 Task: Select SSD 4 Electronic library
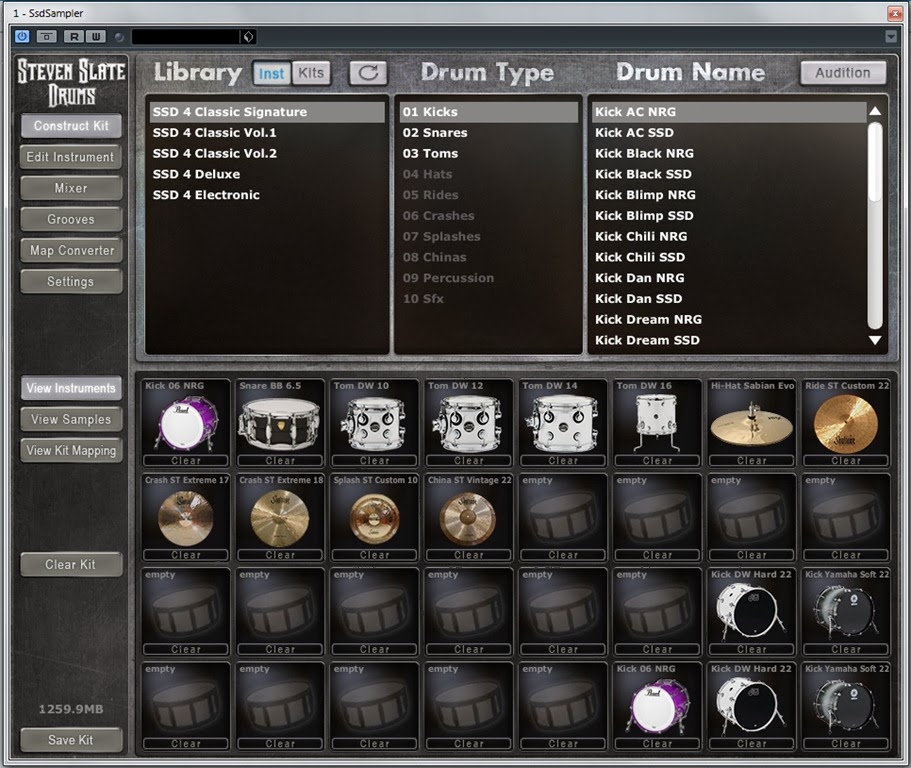coord(267,195)
